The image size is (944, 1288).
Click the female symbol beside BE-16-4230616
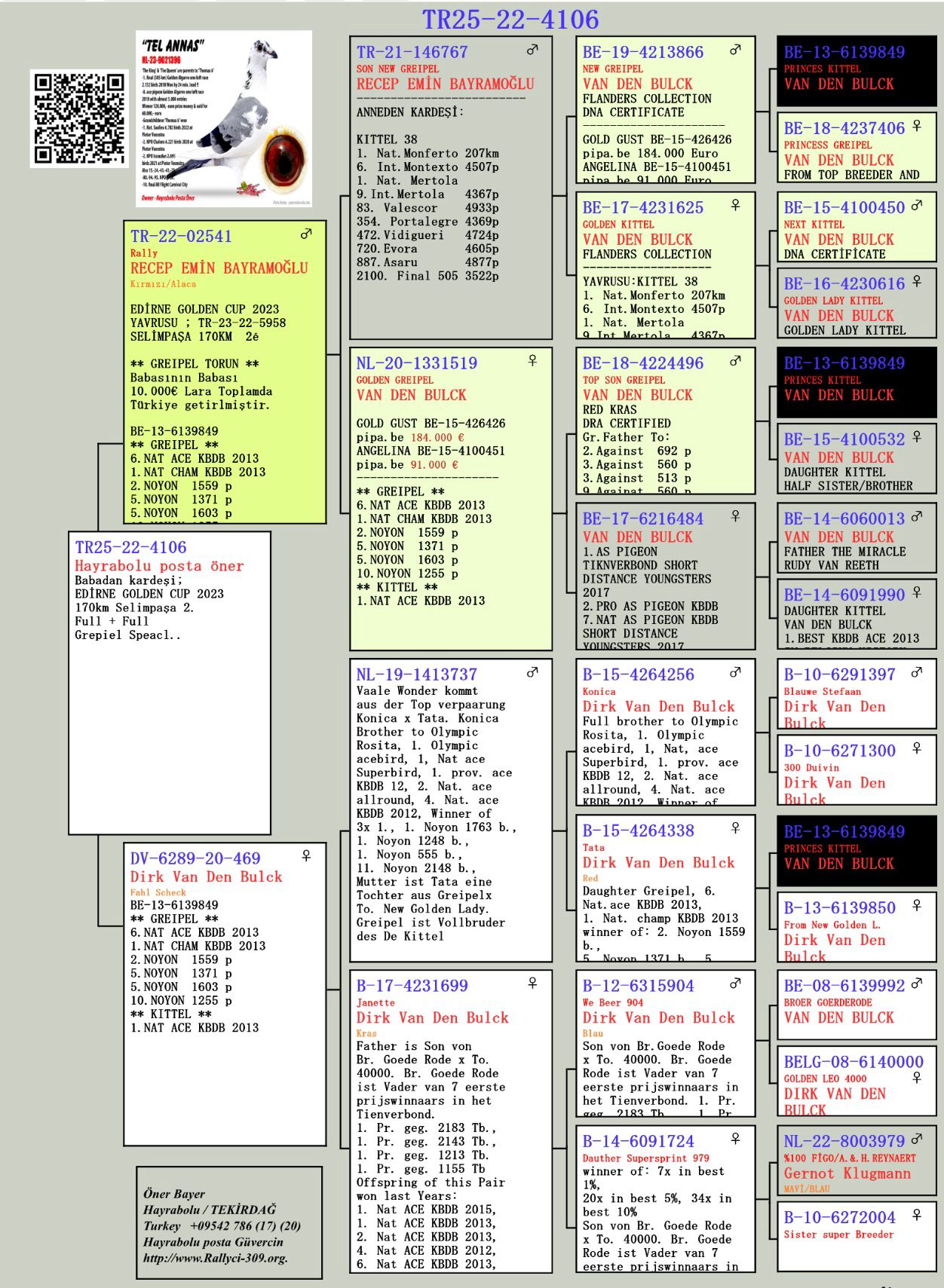(x=917, y=281)
